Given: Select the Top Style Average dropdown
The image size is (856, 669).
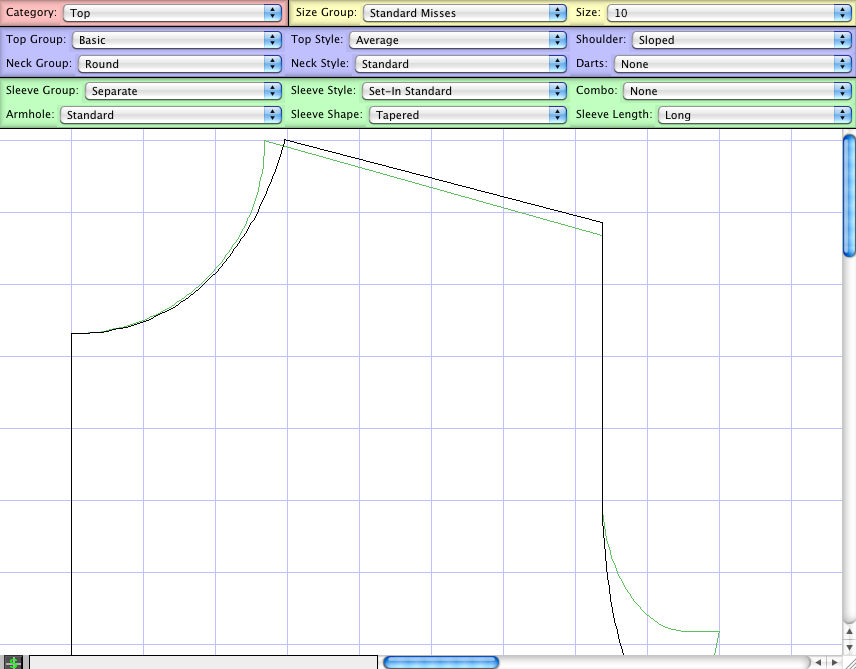Looking at the screenshot, I should pyautogui.click(x=458, y=40).
